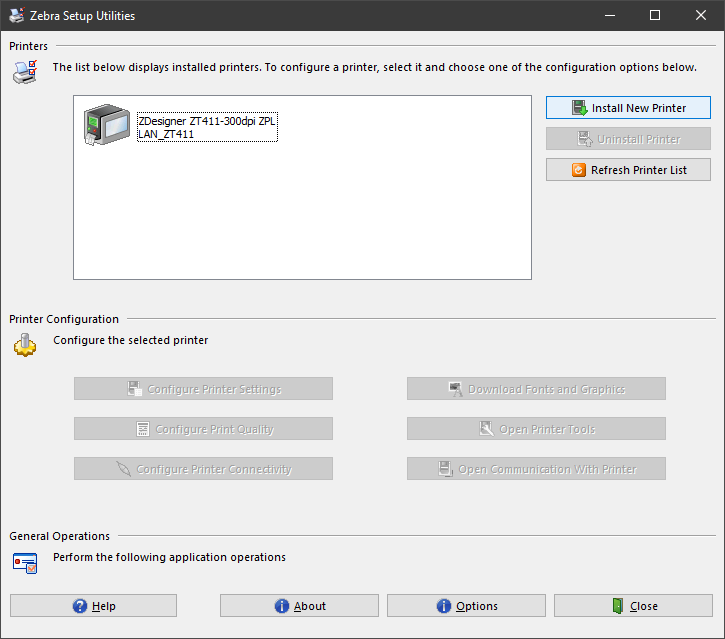Screen dimensions: 725x639
Task: Open the Help button
Action: (93, 605)
